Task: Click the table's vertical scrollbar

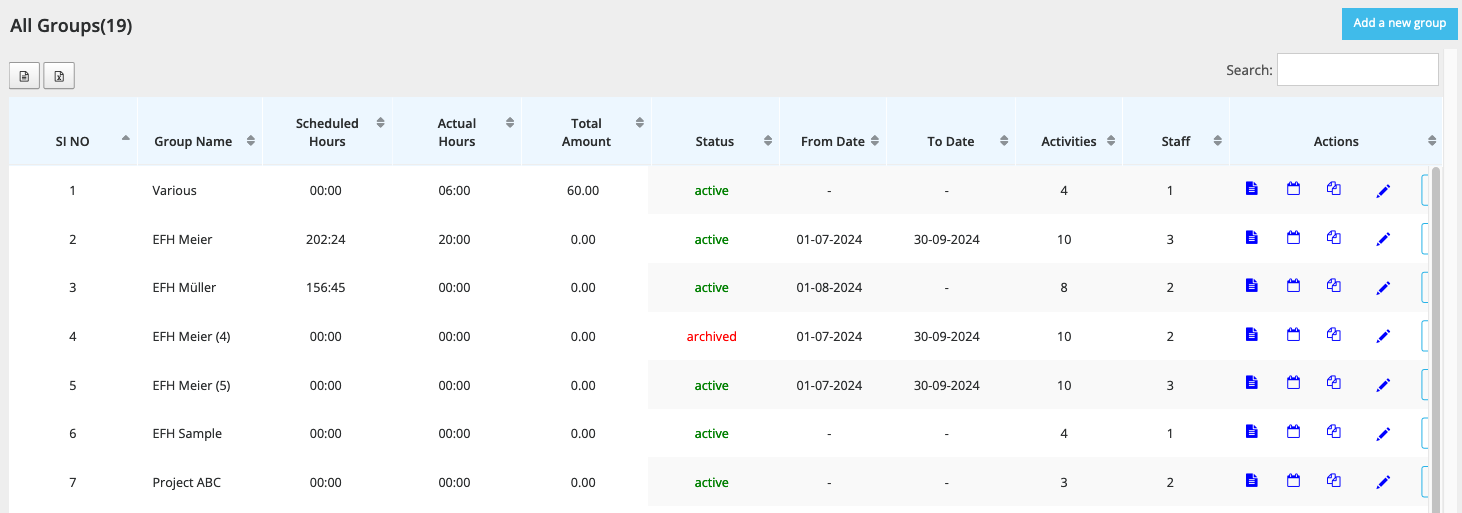Action: pyautogui.click(x=1436, y=338)
